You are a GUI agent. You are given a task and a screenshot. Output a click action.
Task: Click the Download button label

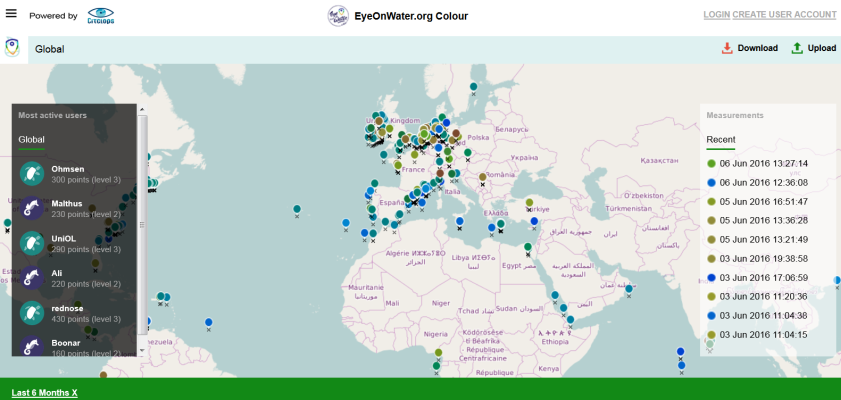(757, 48)
